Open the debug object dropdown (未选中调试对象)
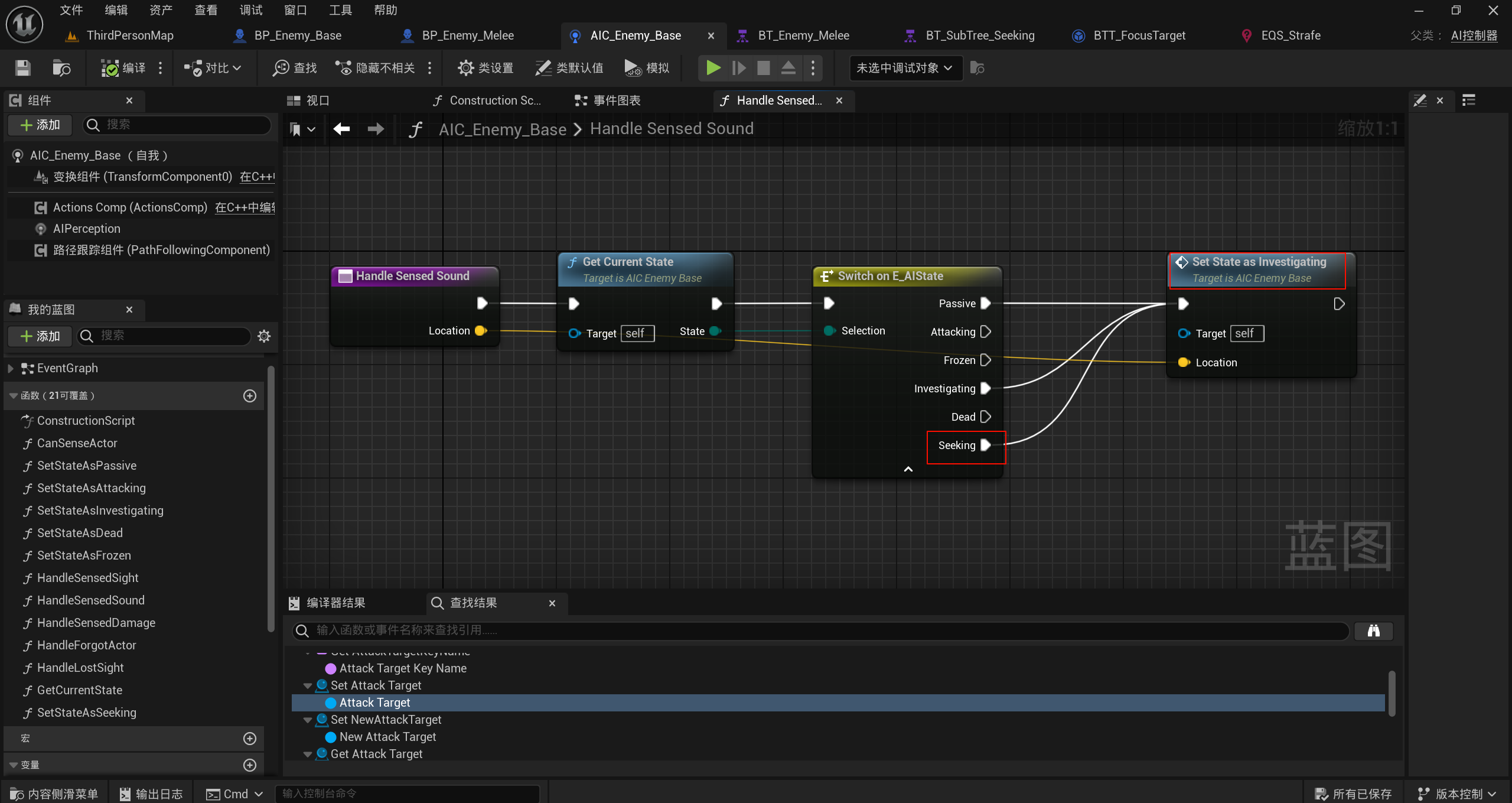Image resolution: width=1512 pixels, height=803 pixels. (904, 68)
